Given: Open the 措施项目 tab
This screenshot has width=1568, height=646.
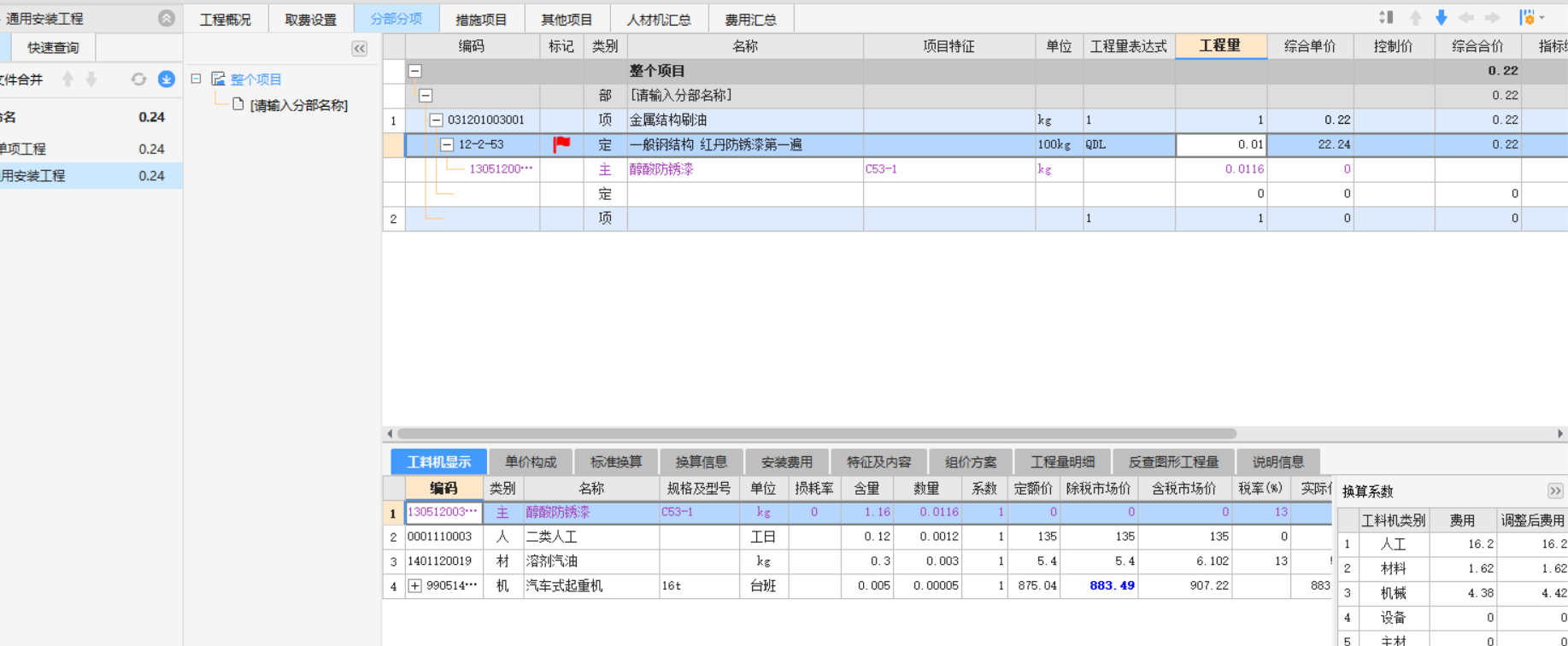Looking at the screenshot, I should click(x=481, y=20).
